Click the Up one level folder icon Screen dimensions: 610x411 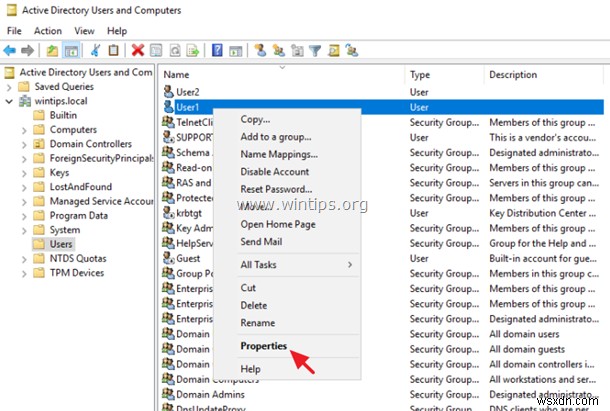point(52,51)
